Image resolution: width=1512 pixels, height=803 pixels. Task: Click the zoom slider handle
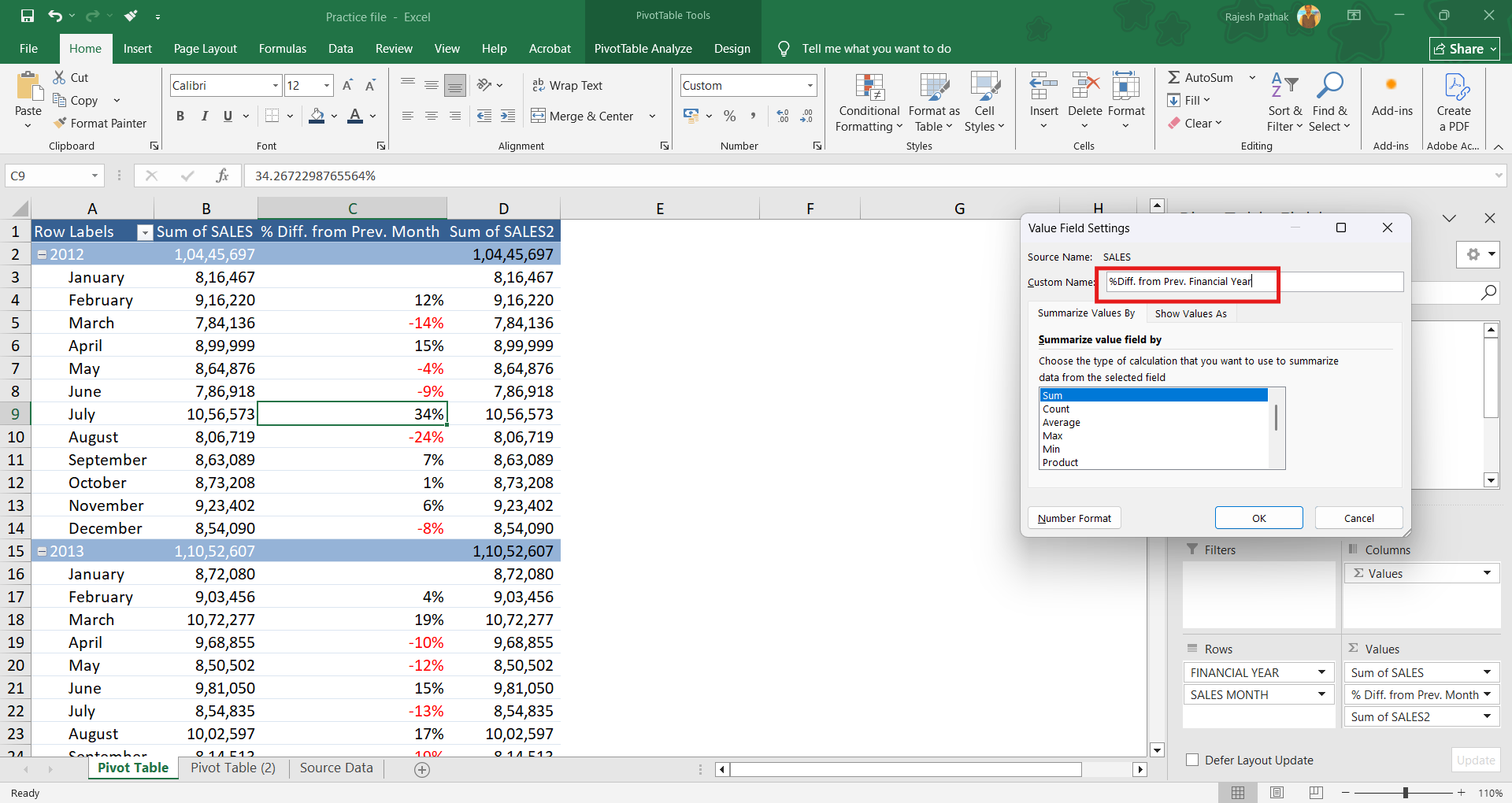pos(1405,793)
